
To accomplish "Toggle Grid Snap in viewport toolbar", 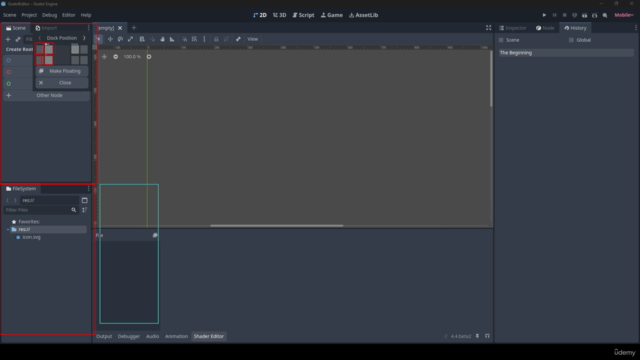I will click(x=195, y=39).
